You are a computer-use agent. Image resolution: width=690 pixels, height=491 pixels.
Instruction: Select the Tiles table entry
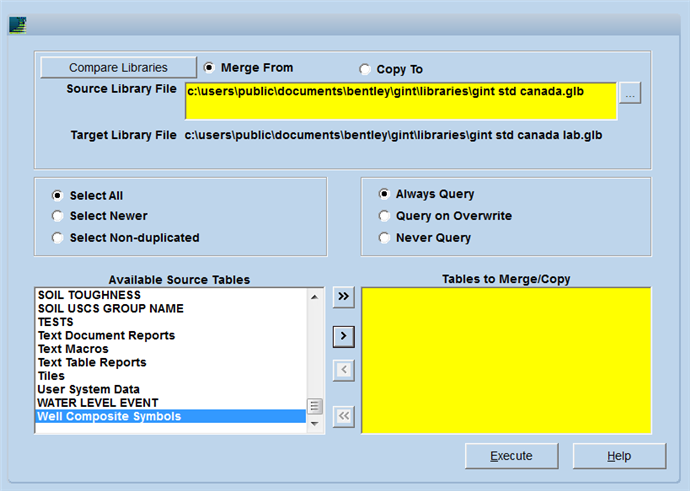click(170, 376)
